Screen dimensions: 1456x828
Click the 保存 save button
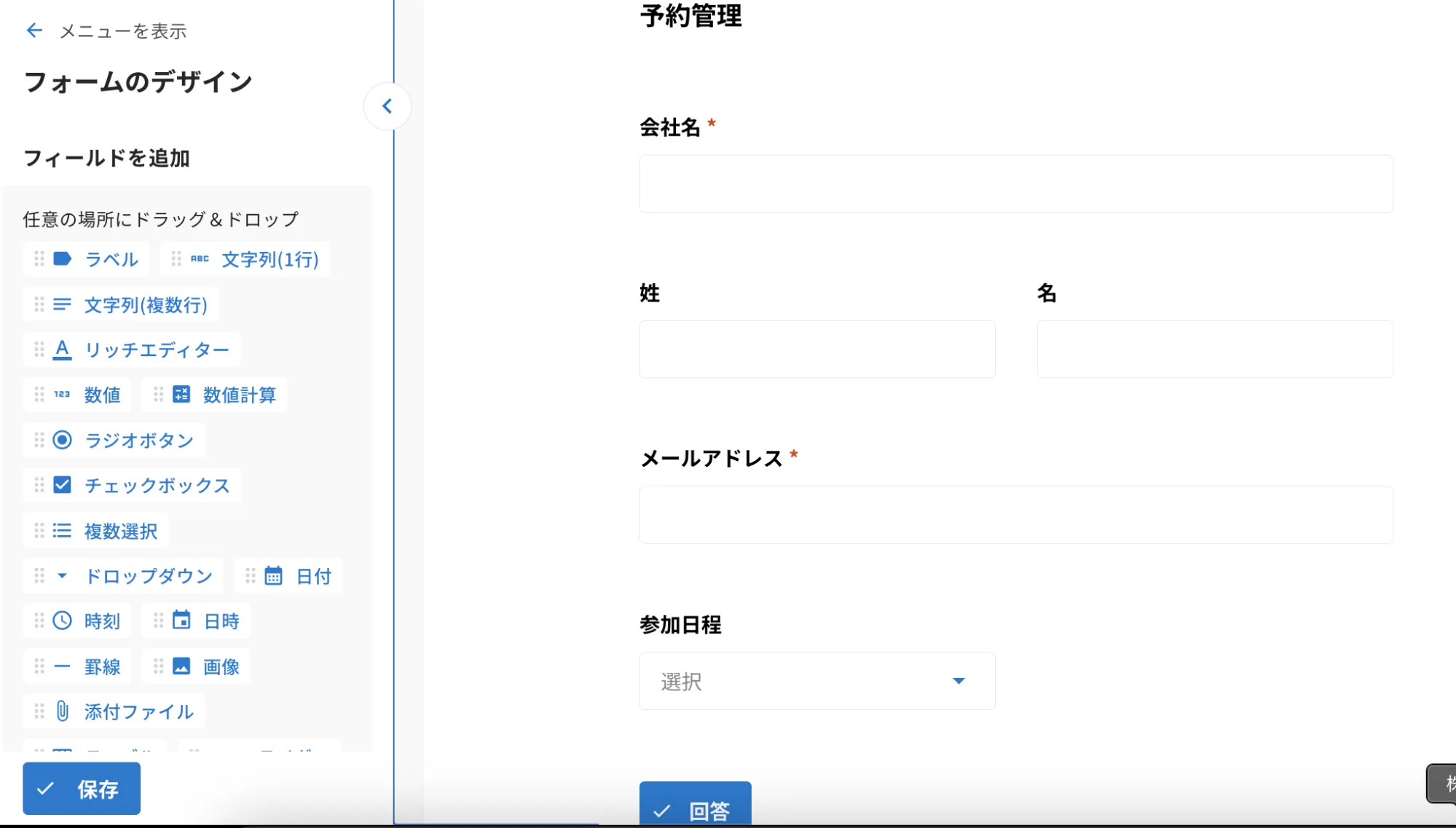(82, 789)
